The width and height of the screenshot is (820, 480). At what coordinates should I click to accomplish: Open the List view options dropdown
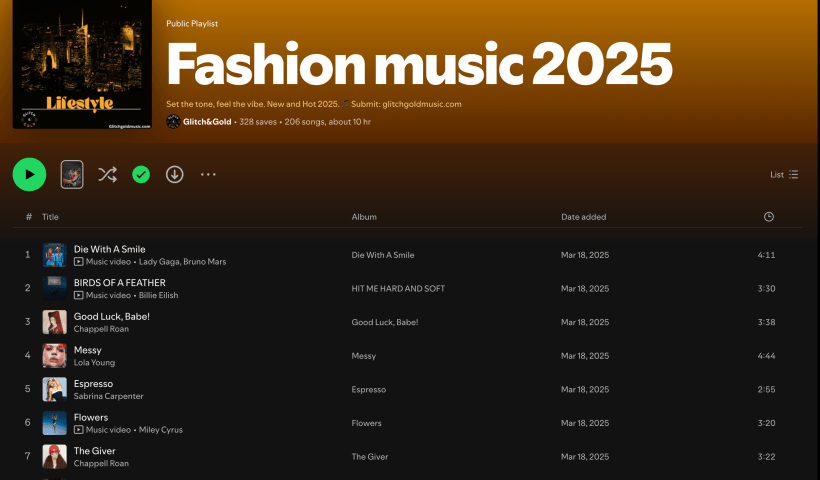pos(784,174)
